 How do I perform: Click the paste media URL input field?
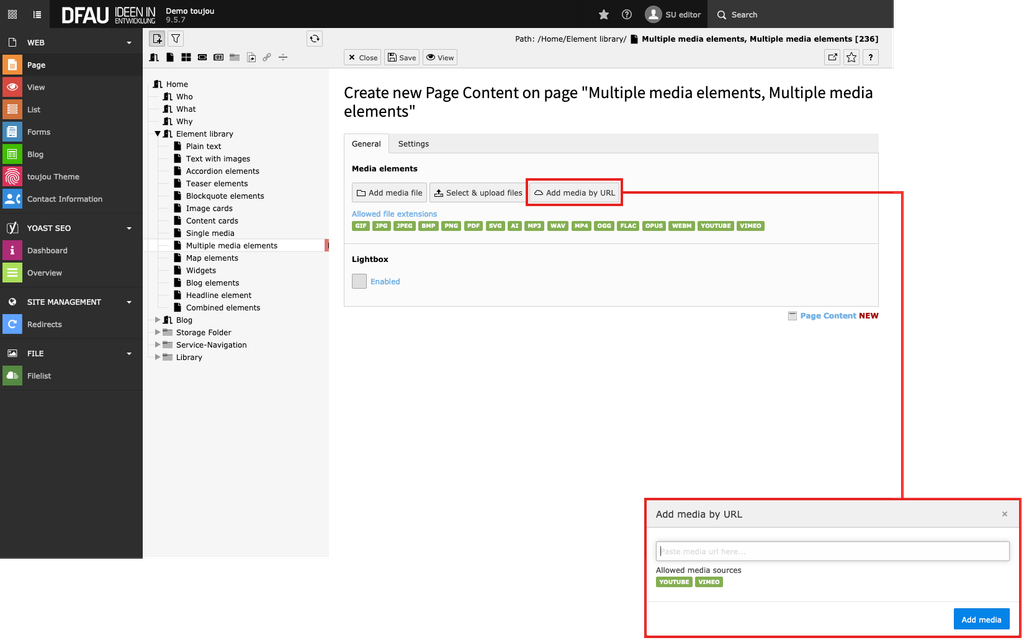tap(832, 551)
